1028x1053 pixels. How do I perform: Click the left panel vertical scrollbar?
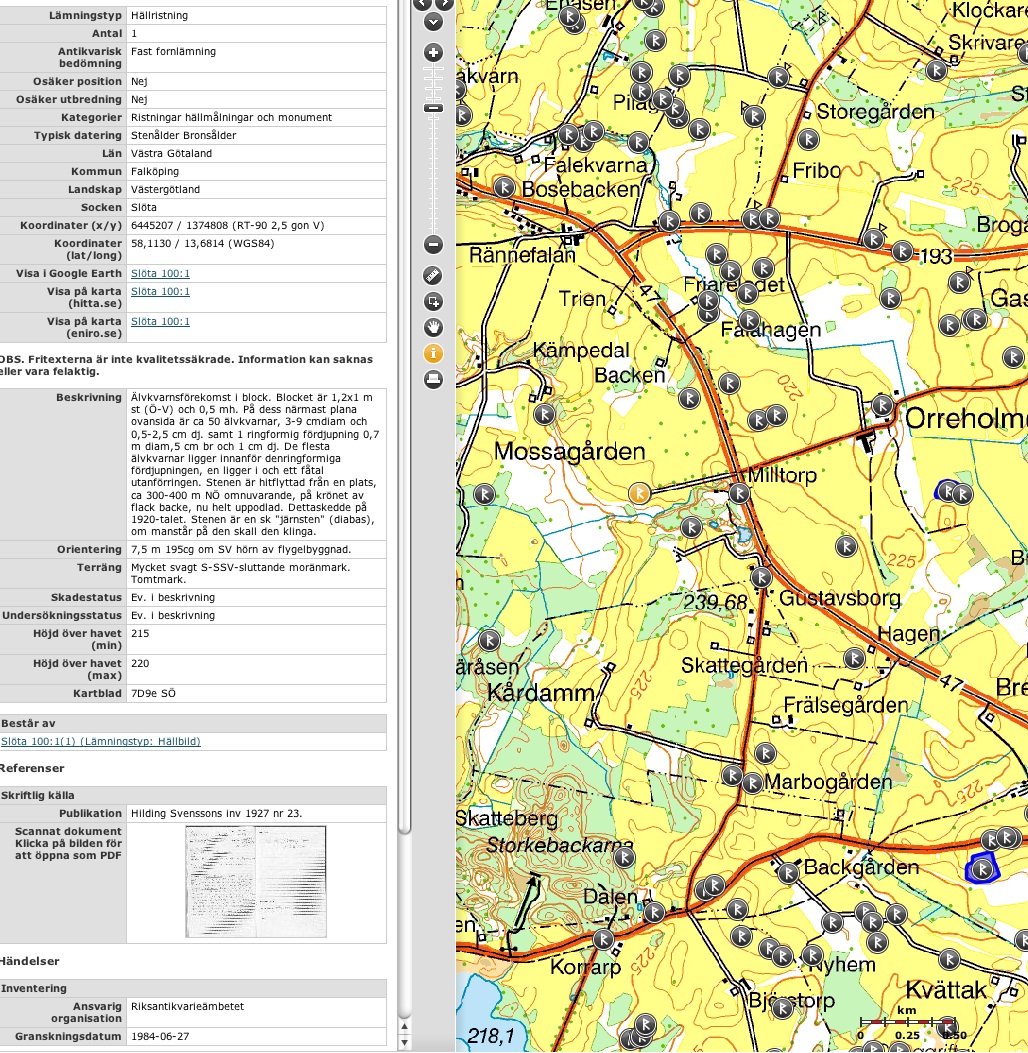coord(405,400)
